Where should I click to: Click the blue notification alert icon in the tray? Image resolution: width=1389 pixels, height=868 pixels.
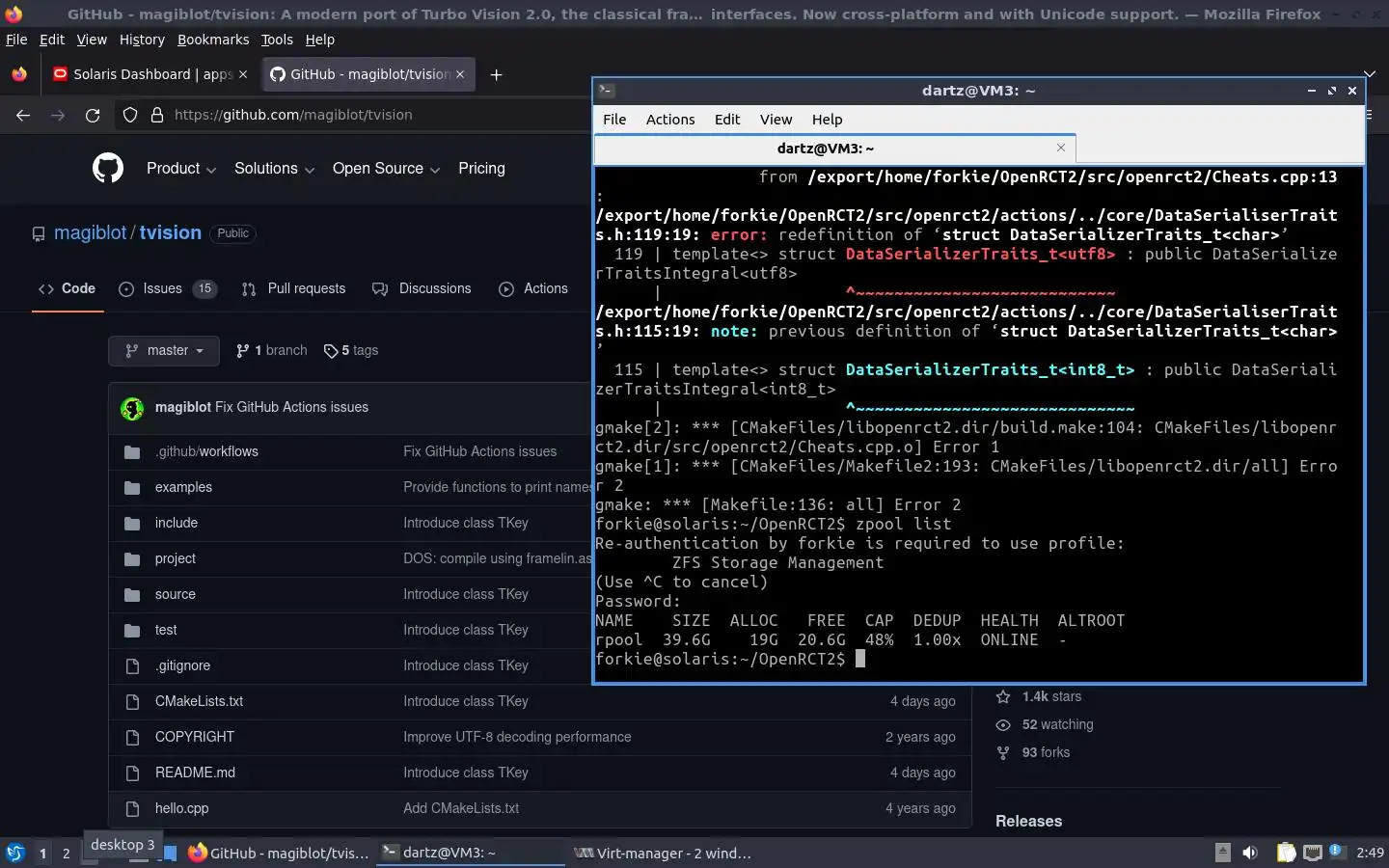click(x=1337, y=851)
